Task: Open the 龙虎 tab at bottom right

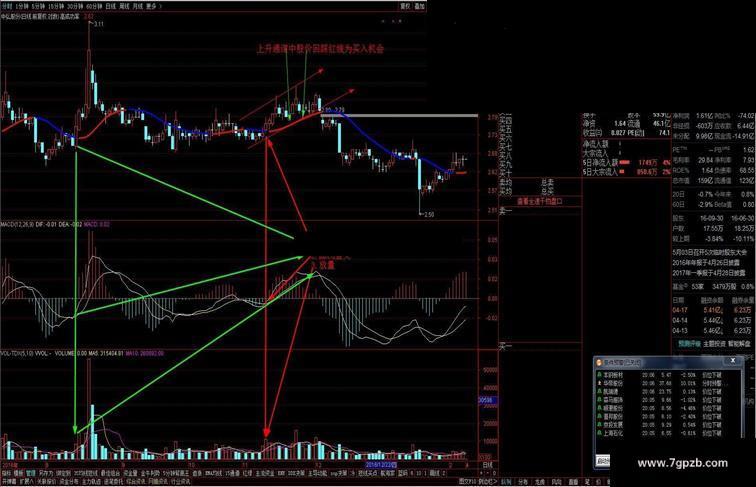Action: [x=540, y=482]
